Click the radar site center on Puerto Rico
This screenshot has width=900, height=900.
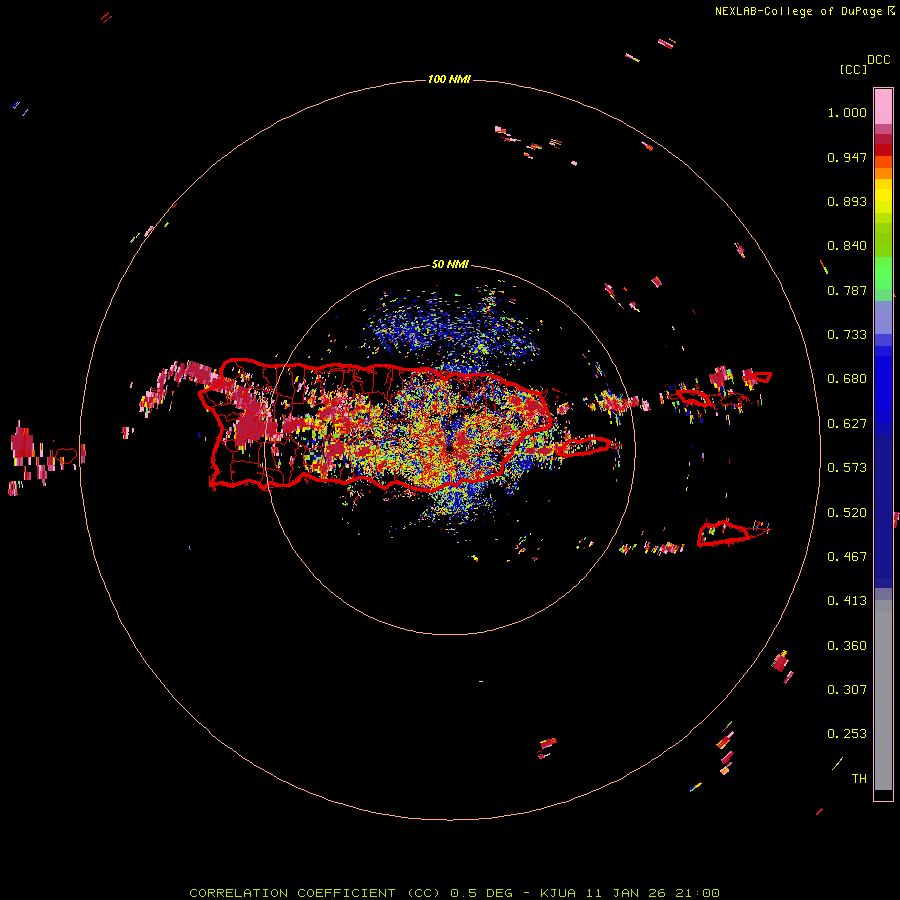[449, 446]
